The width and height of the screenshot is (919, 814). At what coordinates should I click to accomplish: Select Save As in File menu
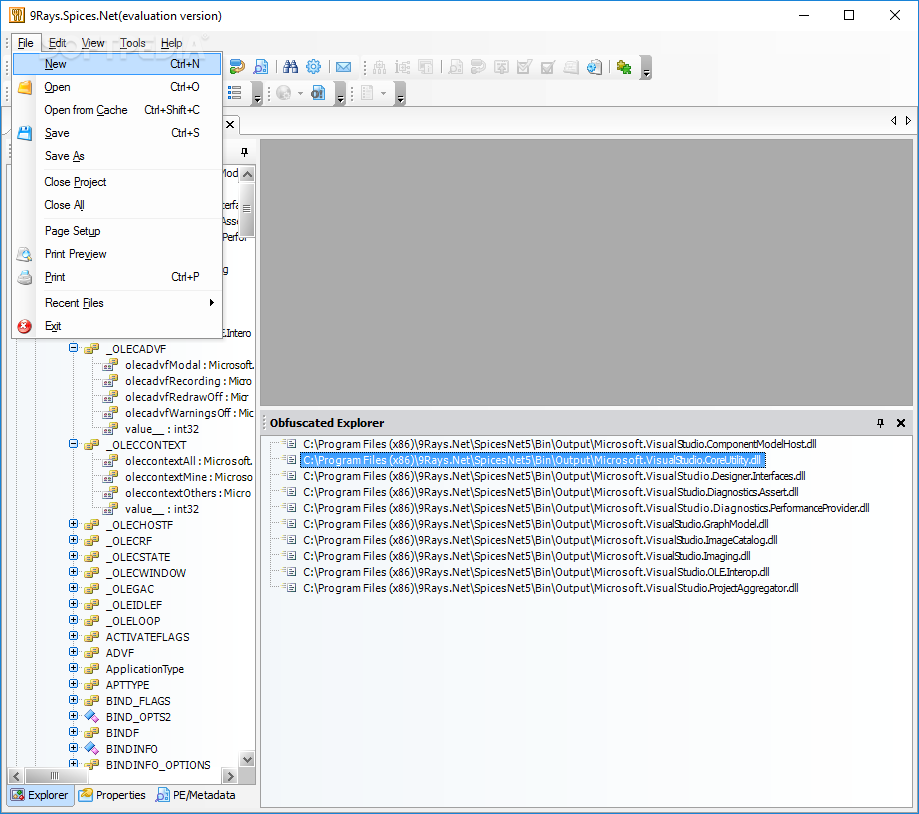click(x=117, y=156)
